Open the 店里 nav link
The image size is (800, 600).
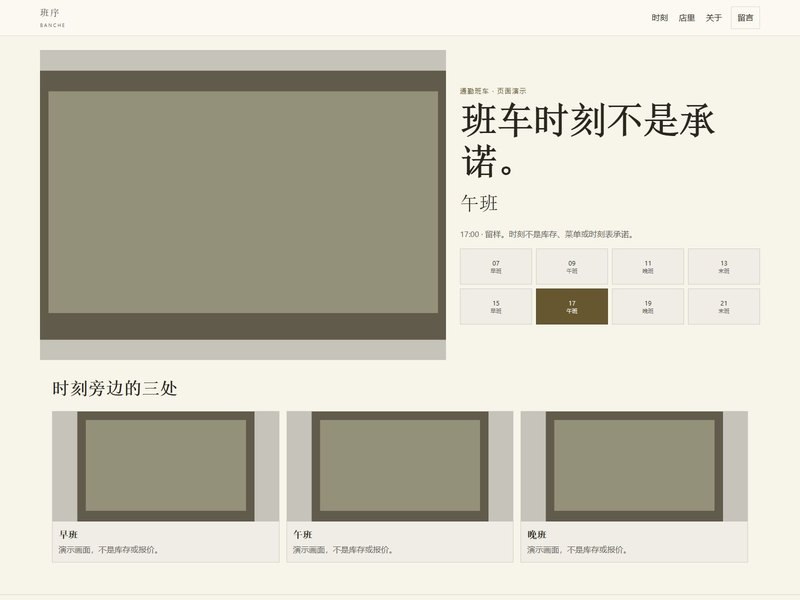[687, 18]
